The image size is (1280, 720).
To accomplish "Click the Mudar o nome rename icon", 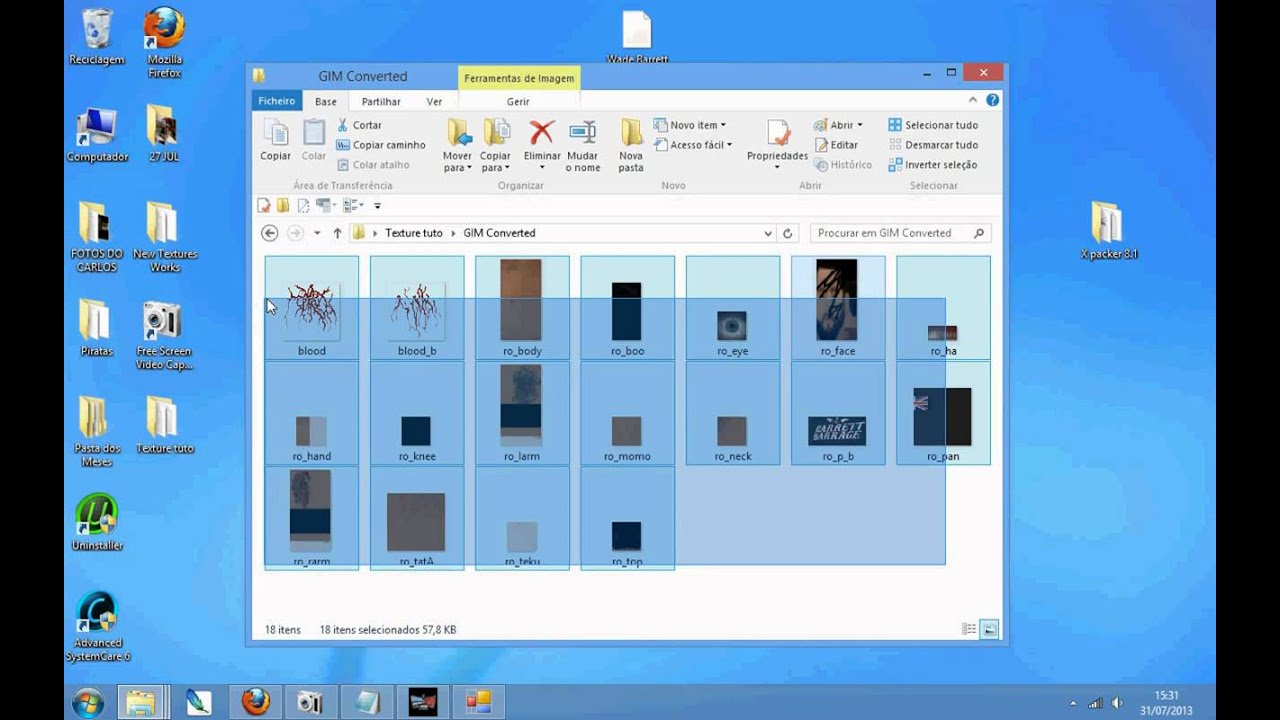I will pos(582,132).
